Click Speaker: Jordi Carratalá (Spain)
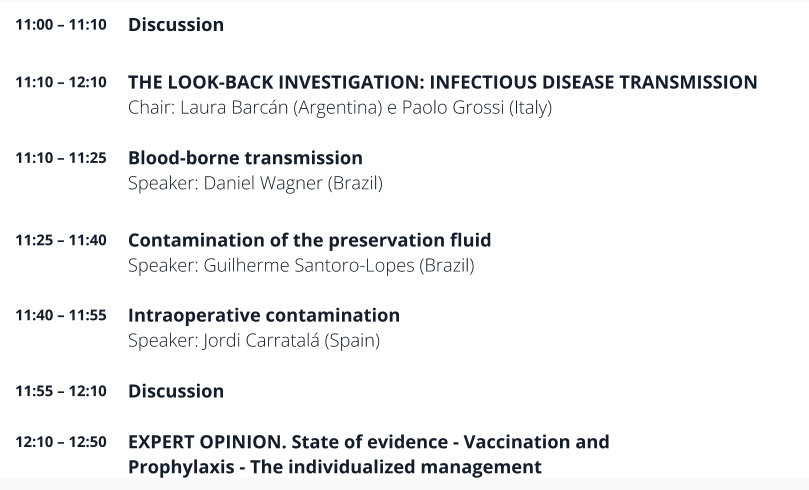This screenshot has width=809, height=490. 254,340
